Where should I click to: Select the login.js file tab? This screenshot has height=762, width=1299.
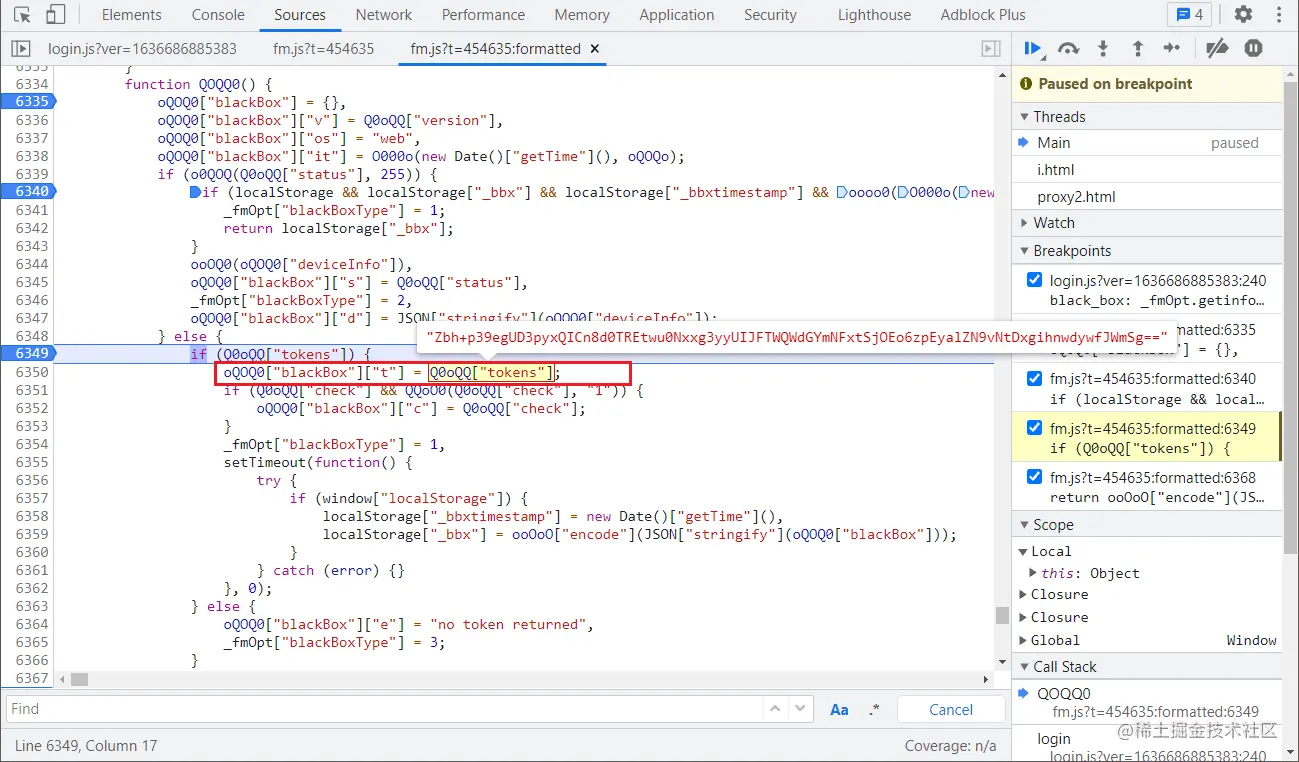click(142, 48)
